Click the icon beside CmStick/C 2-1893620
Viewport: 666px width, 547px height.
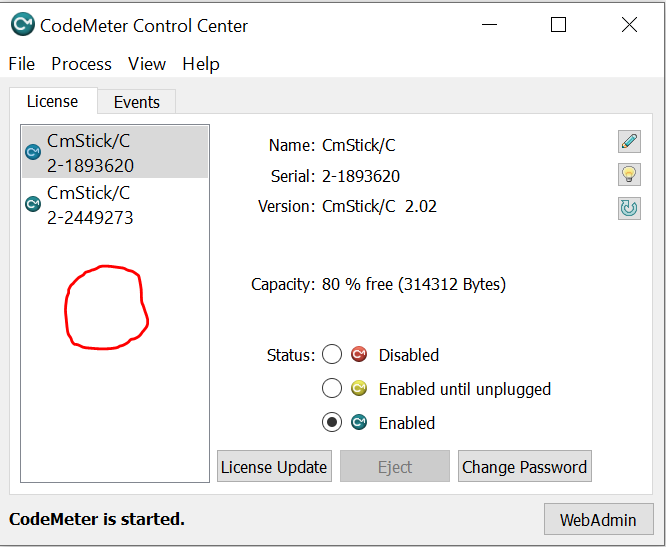click(x=33, y=152)
